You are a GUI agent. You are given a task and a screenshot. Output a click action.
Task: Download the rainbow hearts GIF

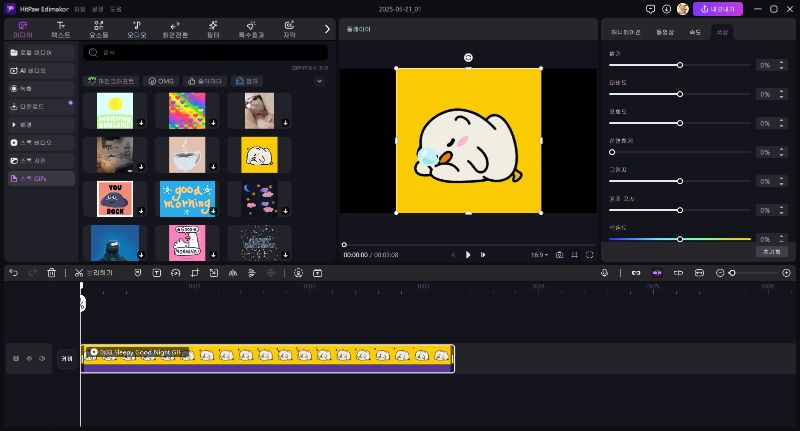(x=213, y=123)
